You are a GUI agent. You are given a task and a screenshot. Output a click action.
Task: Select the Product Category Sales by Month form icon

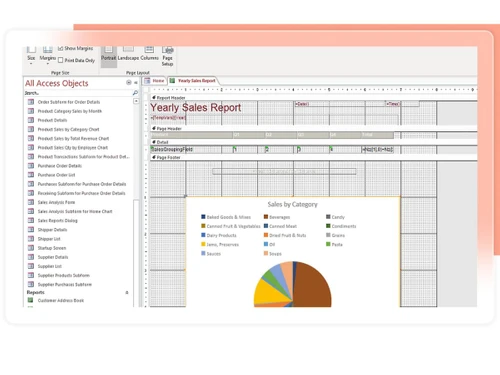click(31, 111)
